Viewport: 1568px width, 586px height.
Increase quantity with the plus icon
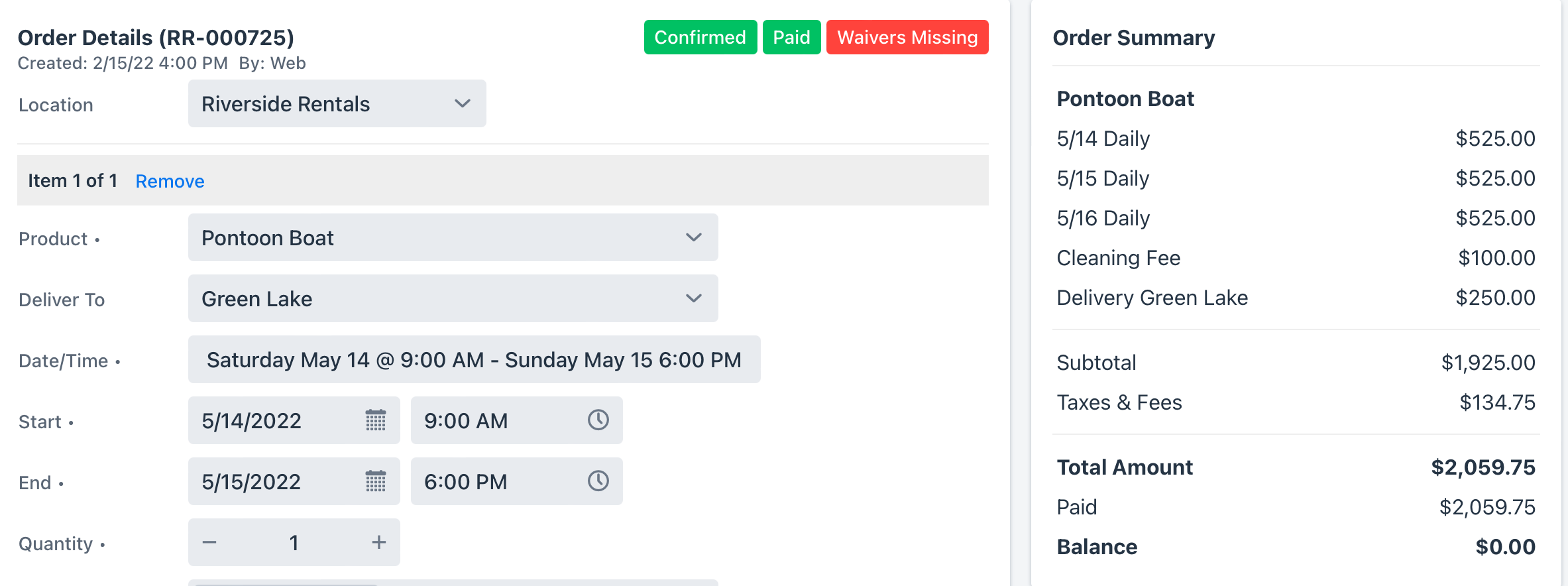379,542
